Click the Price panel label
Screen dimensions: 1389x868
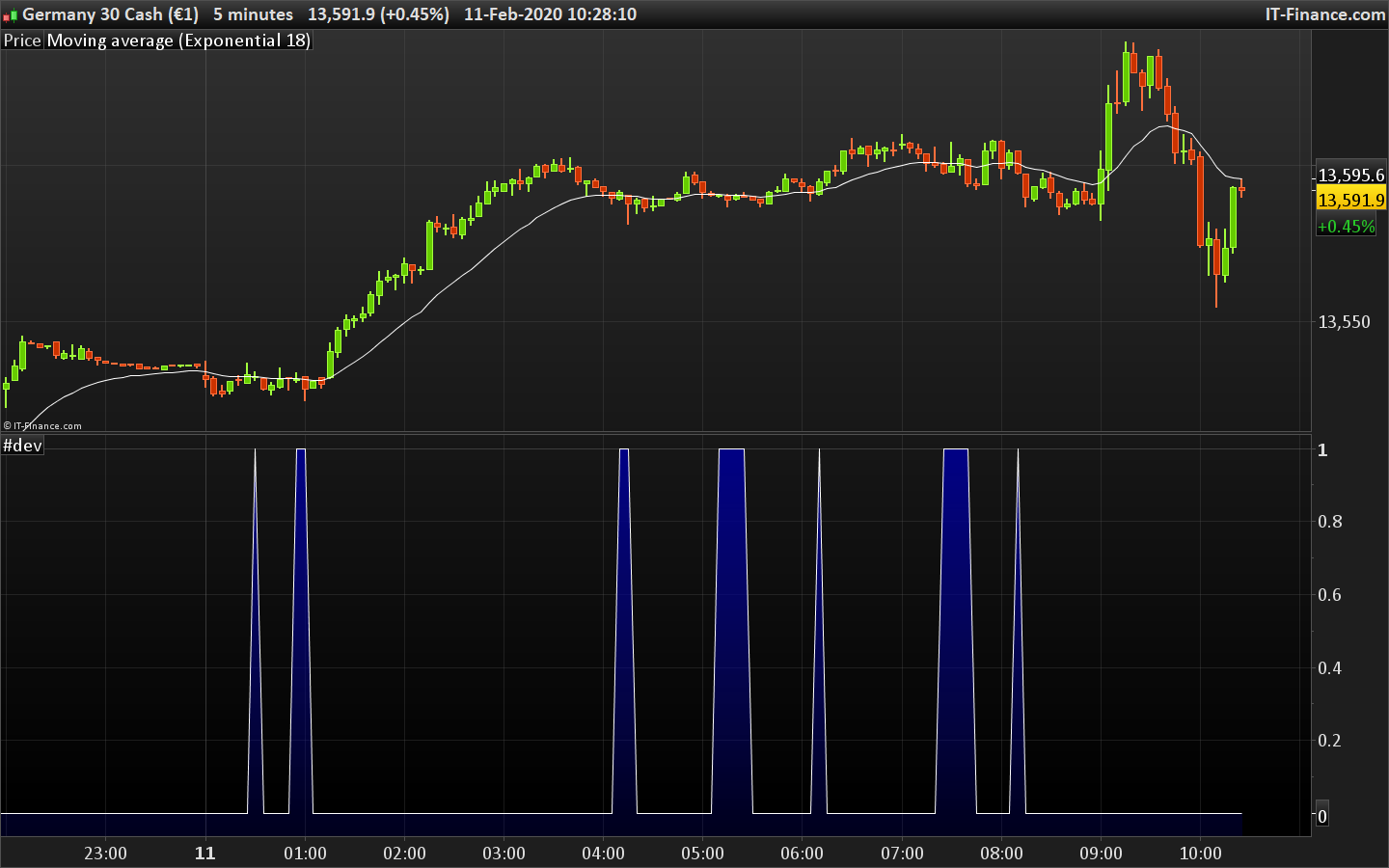pos(22,41)
